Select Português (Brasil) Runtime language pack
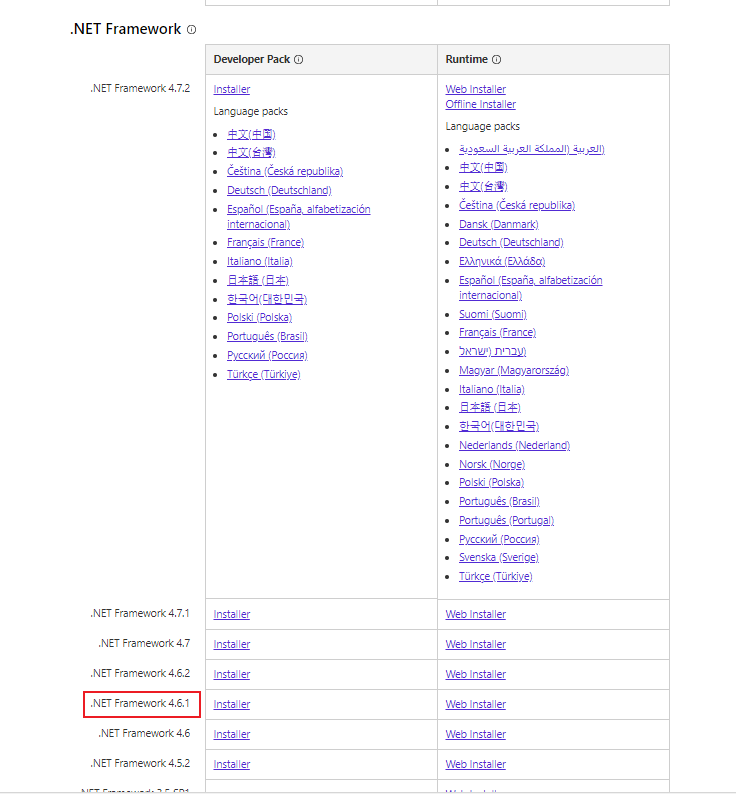This screenshot has width=736, height=794. click(x=499, y=501)
